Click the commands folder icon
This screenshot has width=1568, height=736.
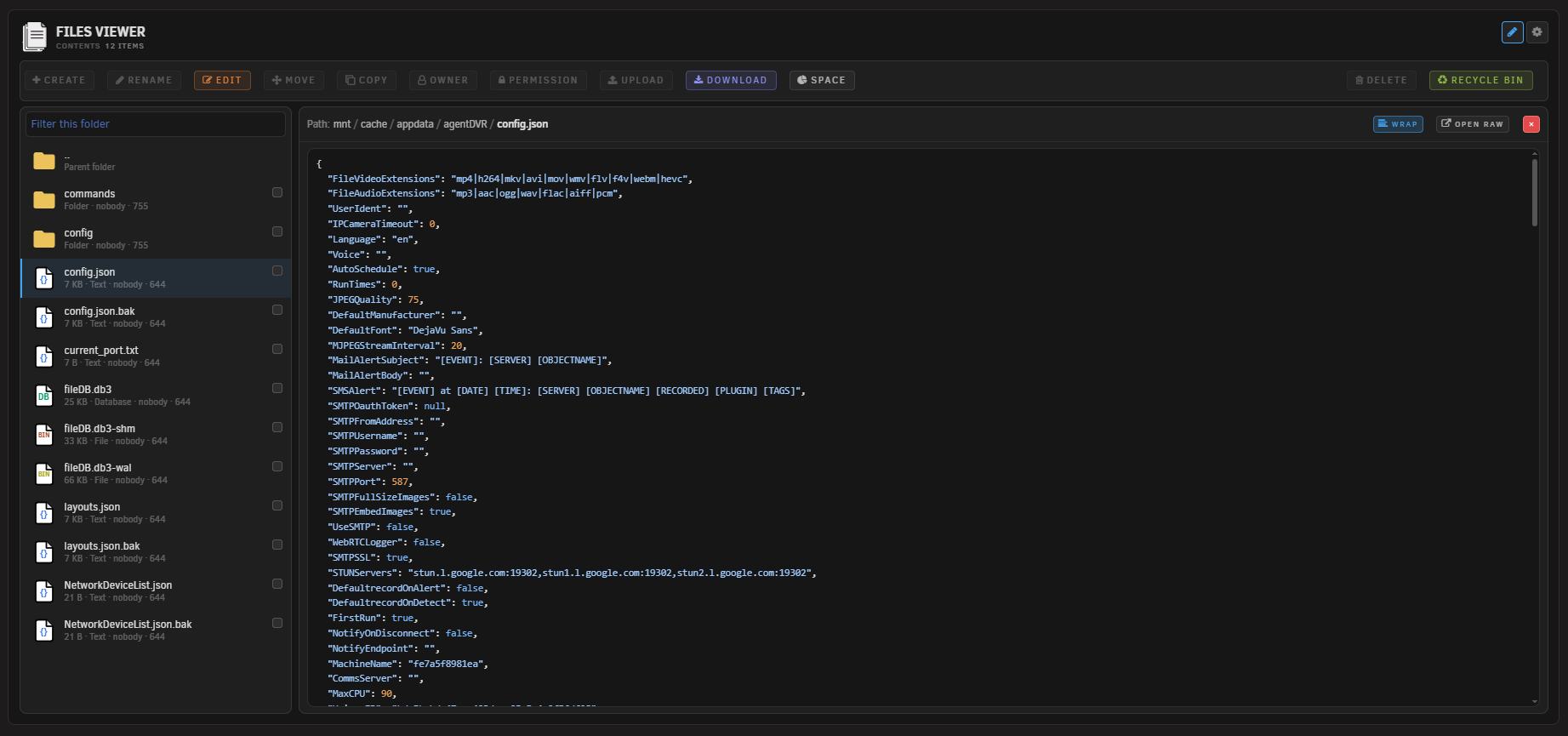click(44, 200)
